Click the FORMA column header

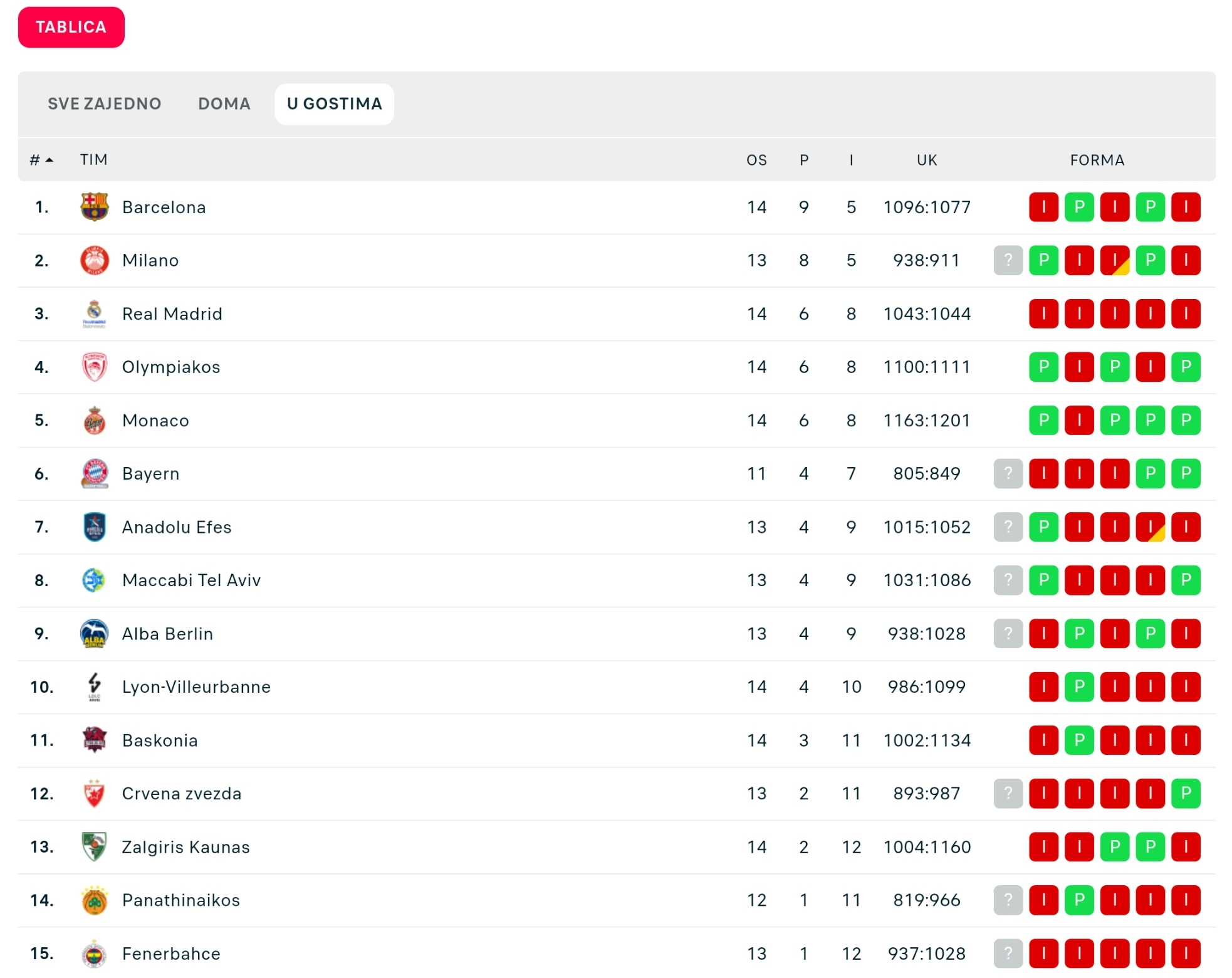pos(1097,160)
